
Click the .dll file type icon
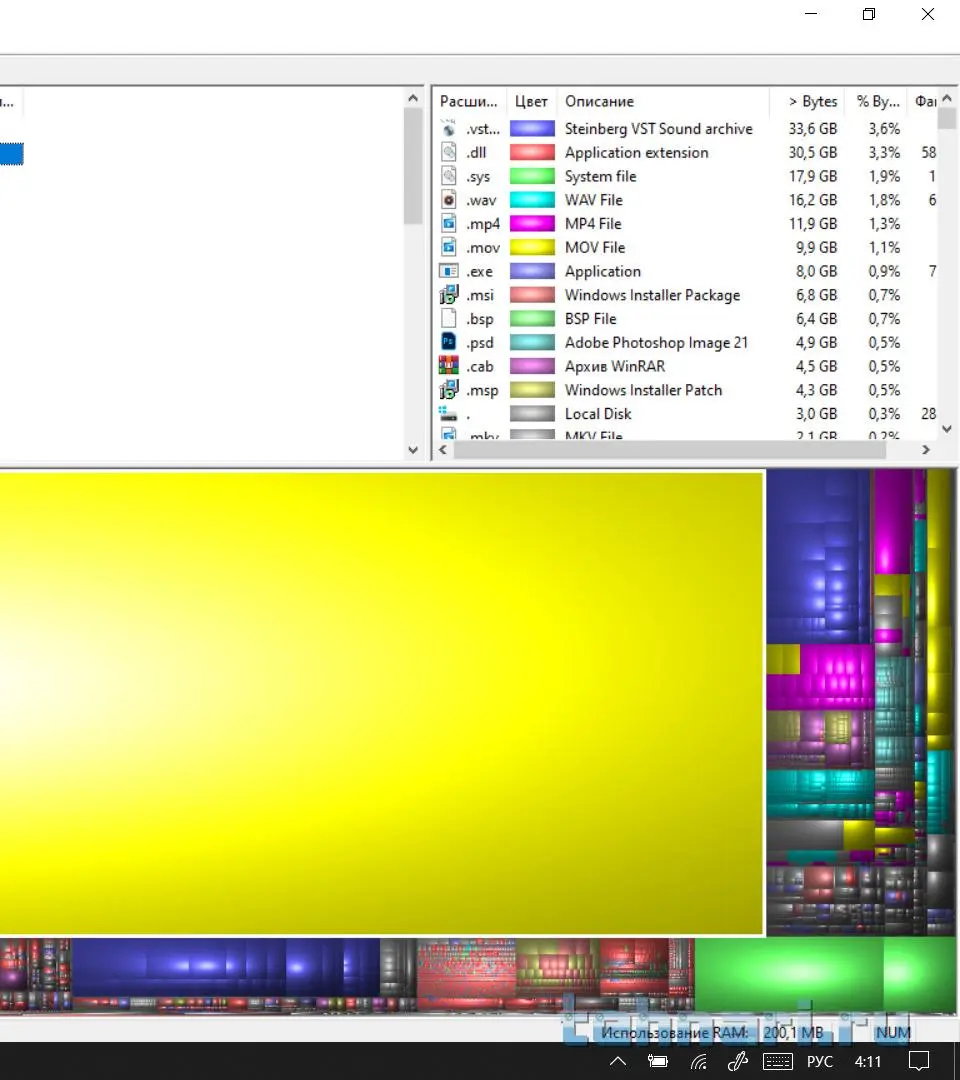pos(448,152)
